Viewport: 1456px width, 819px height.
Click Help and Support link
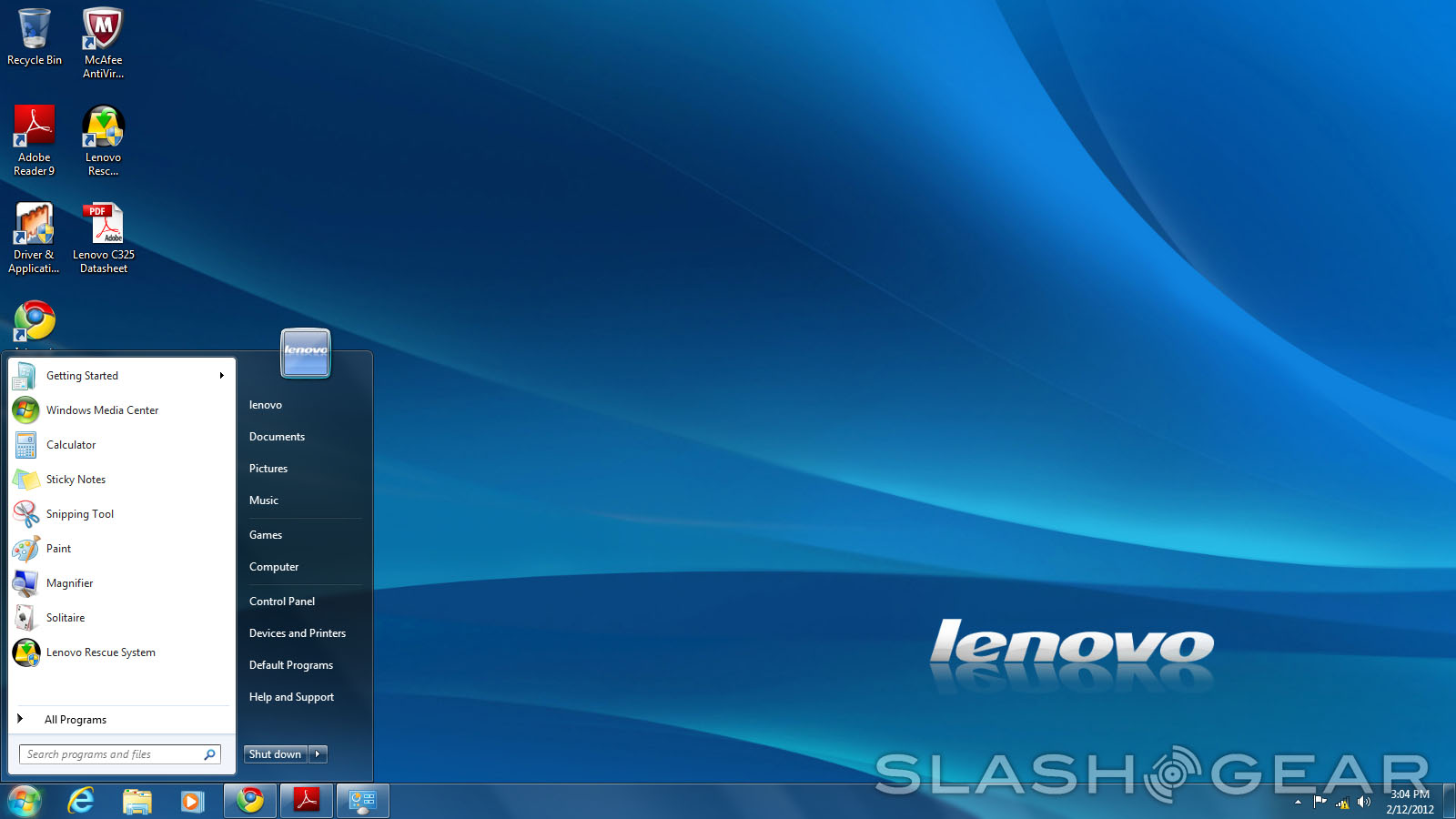291,697
